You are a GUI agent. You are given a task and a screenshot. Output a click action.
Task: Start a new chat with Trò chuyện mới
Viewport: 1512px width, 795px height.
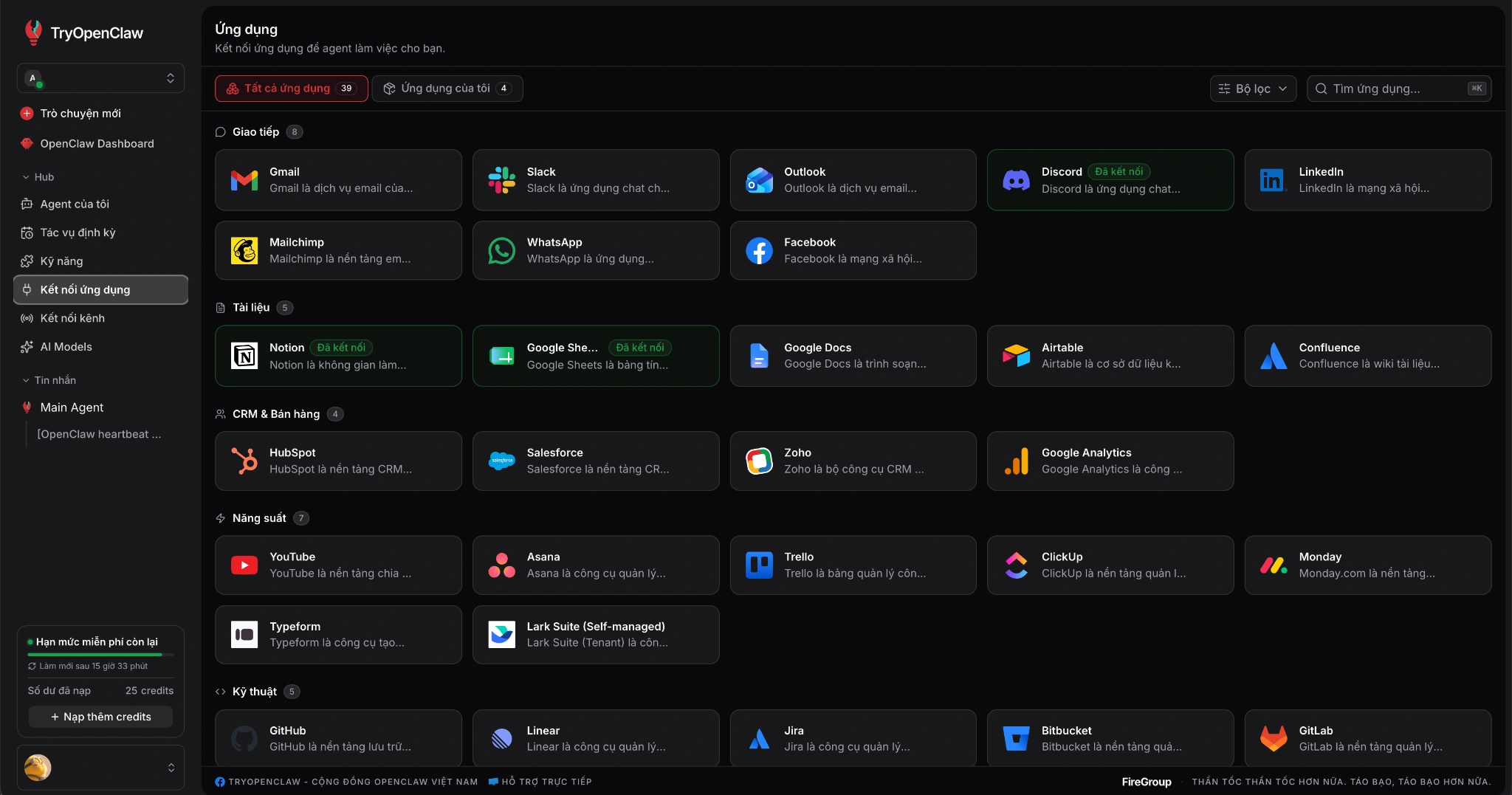coord(100,113)
